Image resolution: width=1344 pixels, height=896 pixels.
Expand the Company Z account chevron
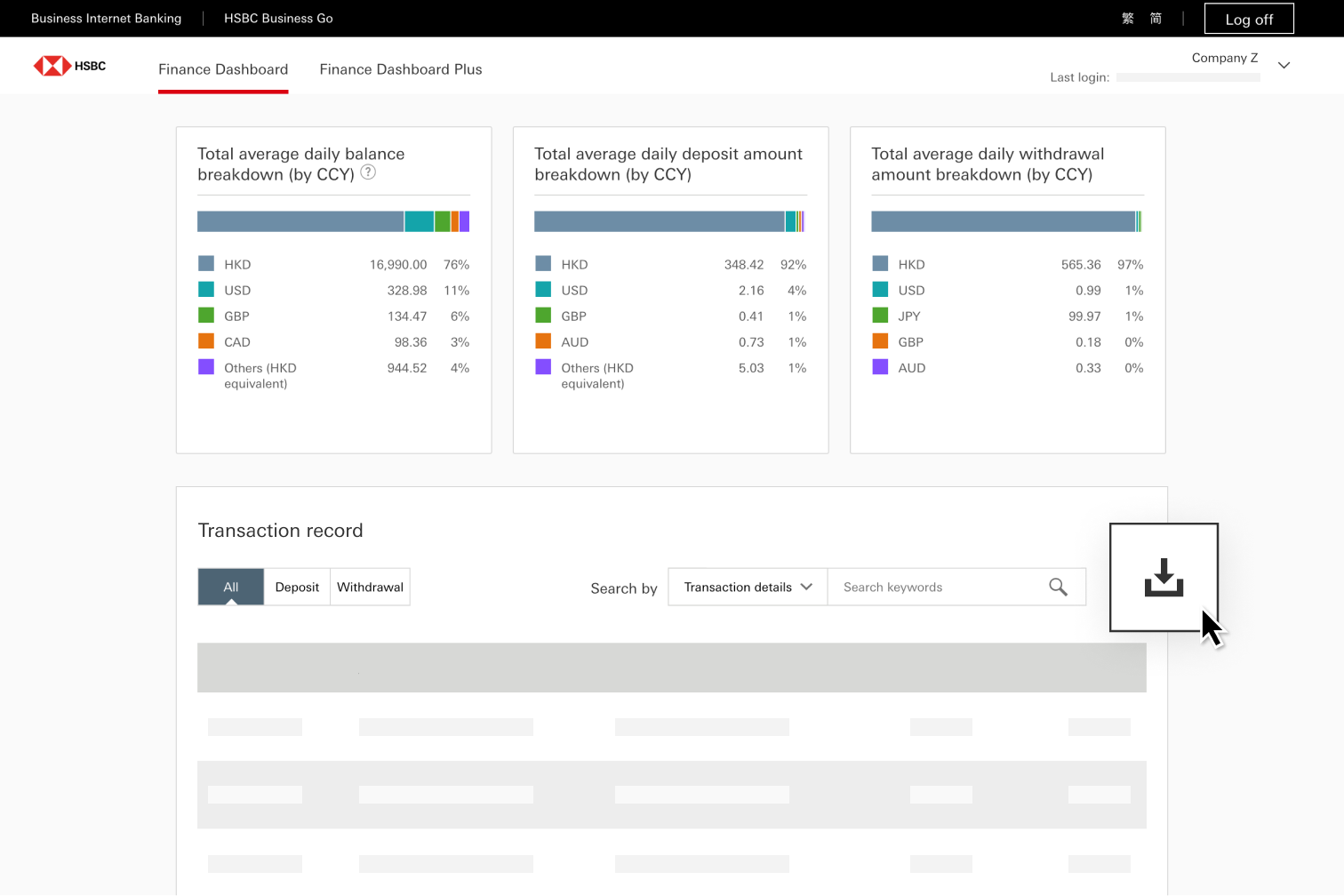pyautogui.click(x=1284, y=65)
